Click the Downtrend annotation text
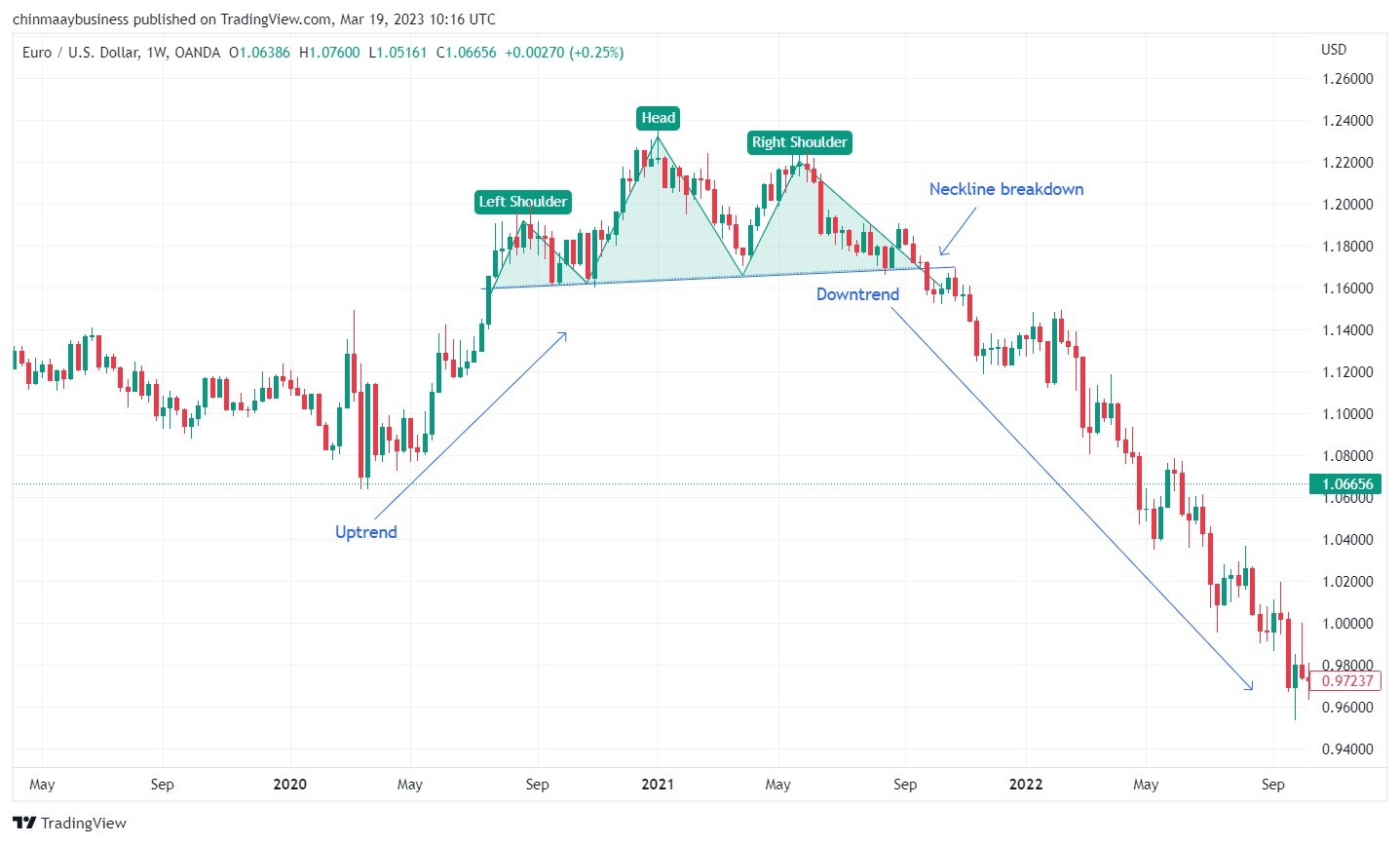Viewport: 1400px width, 844px height. click(857, 294)
